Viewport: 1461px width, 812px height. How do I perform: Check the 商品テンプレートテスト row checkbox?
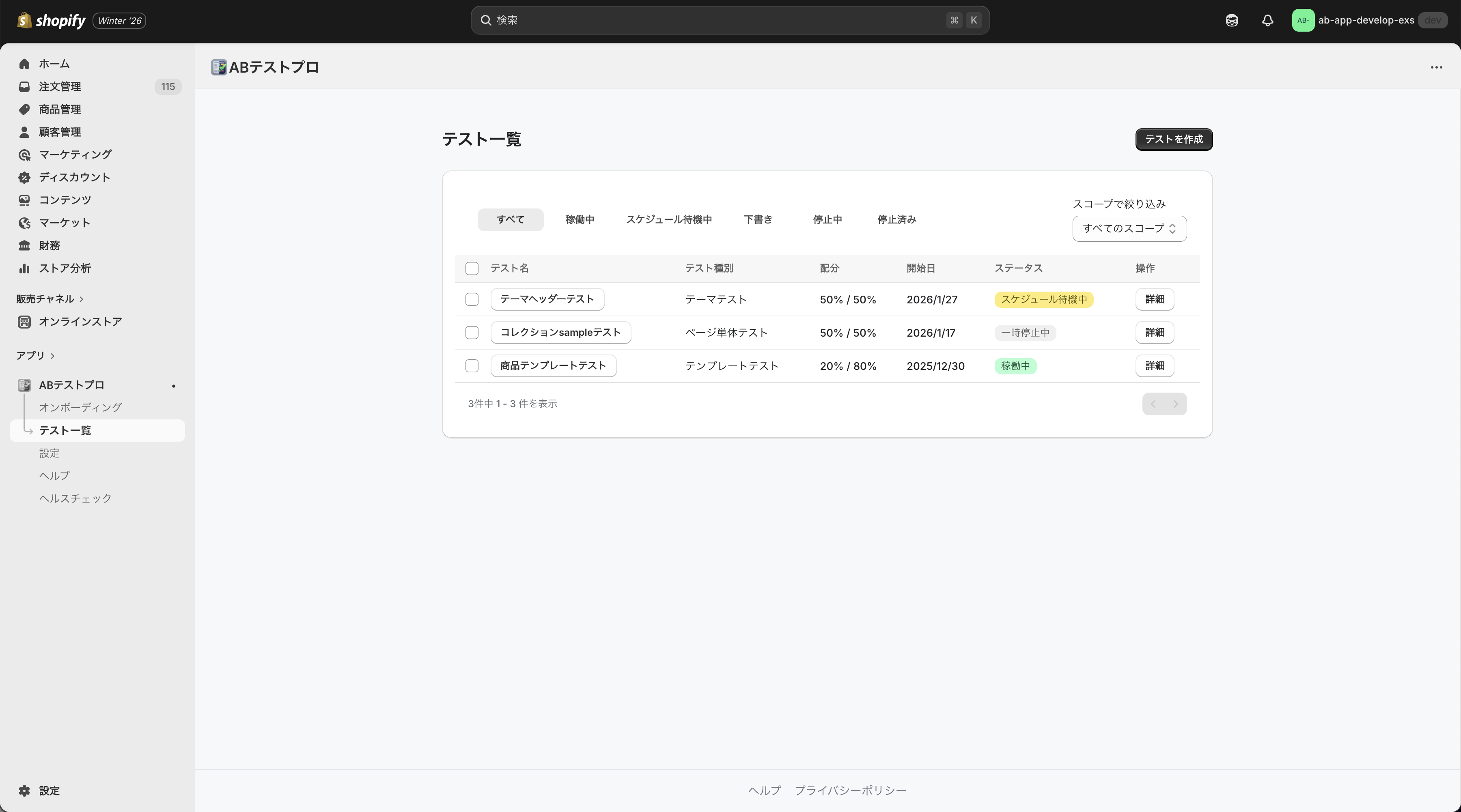click(471, 366)
